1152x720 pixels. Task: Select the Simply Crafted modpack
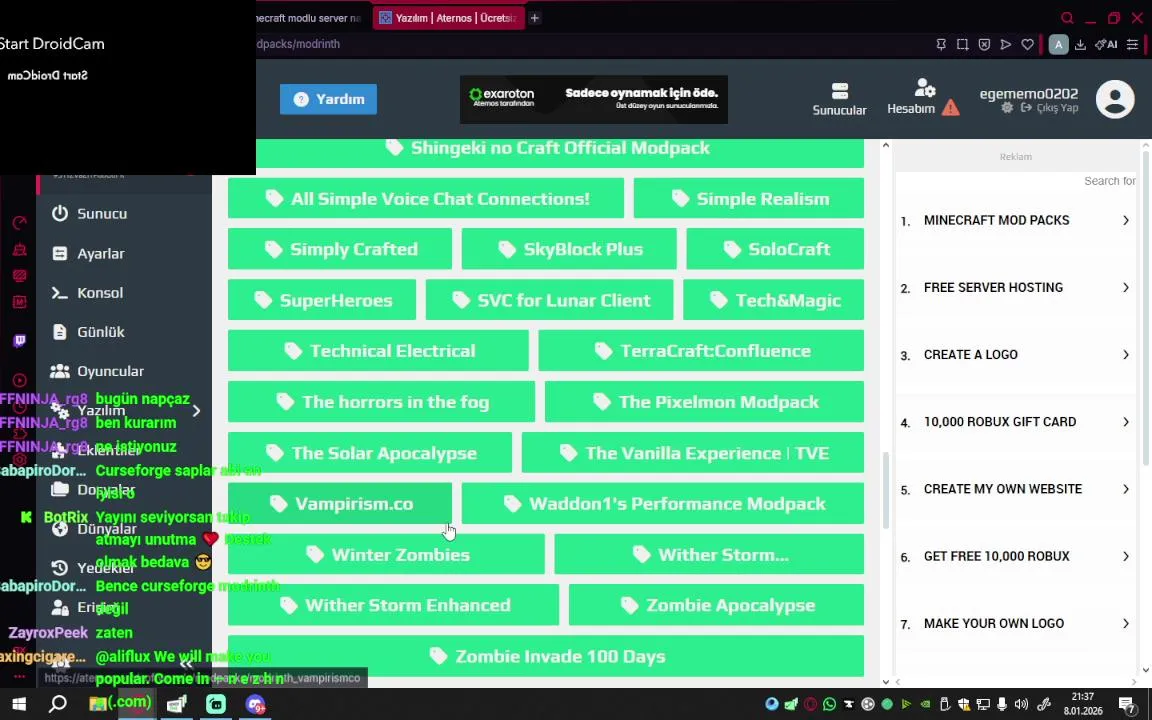coord(339,249)
